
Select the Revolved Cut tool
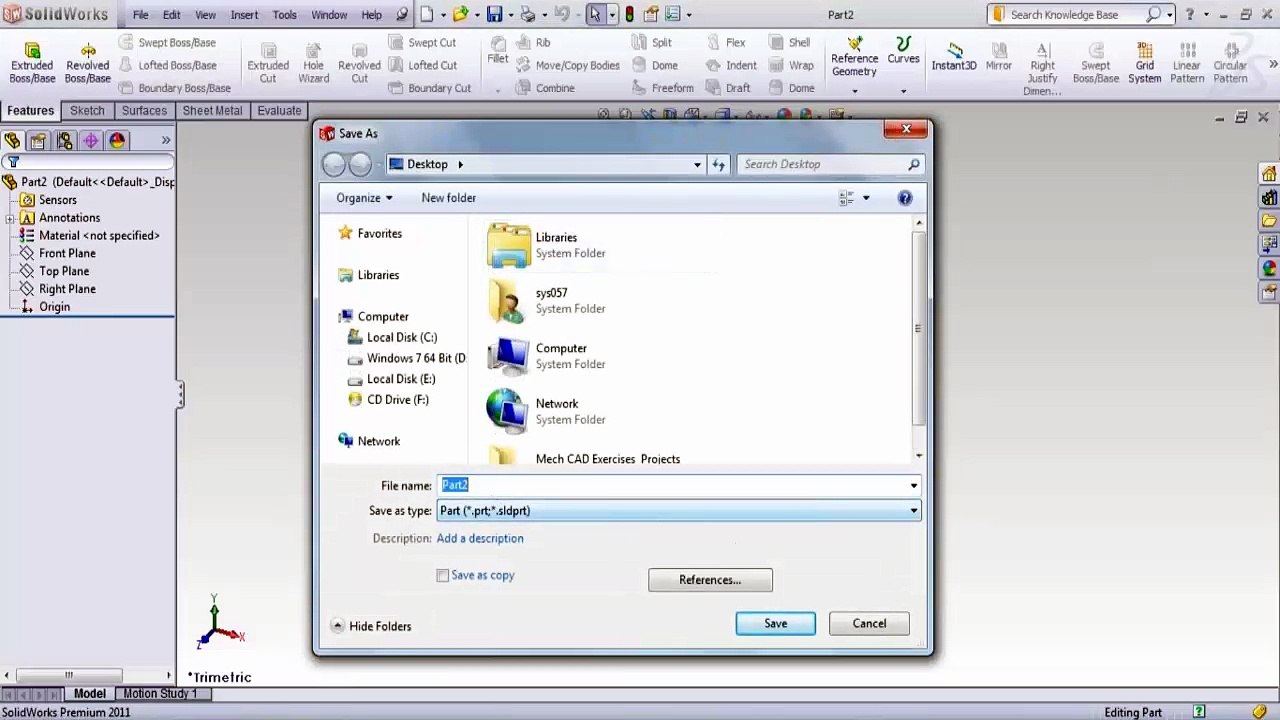click(x=359, y=63)
